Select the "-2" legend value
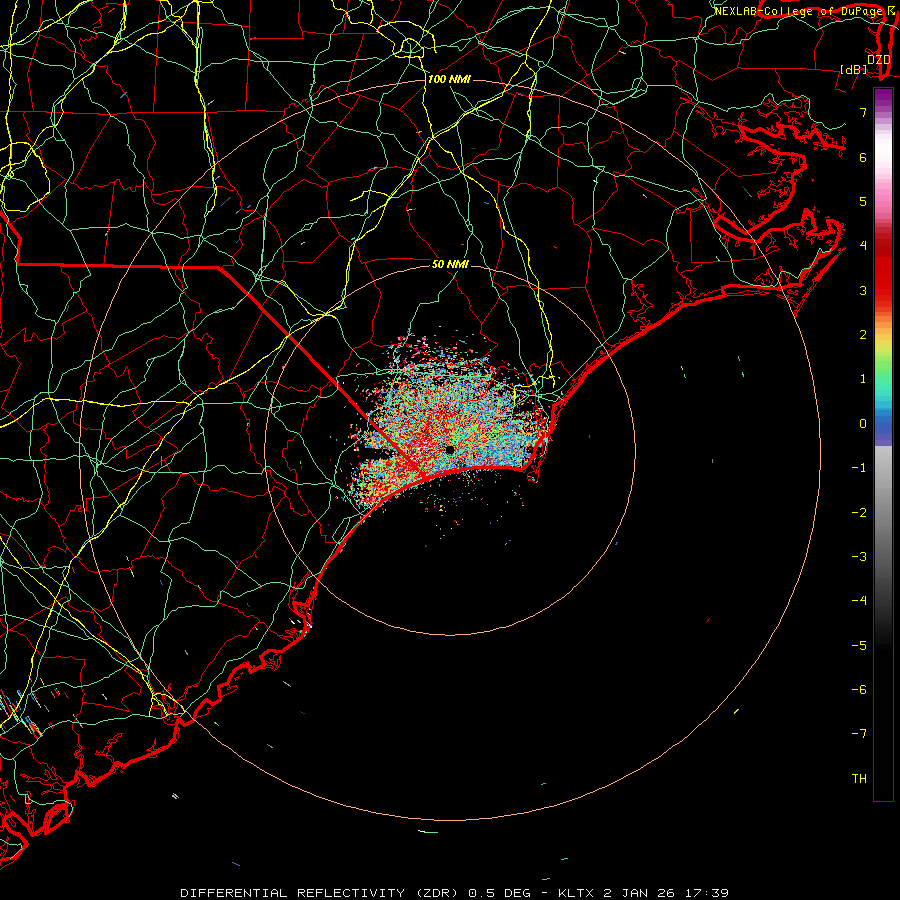The width and height of the screenshot is (900, 900). pyautogui.click(x=859, y=513)
